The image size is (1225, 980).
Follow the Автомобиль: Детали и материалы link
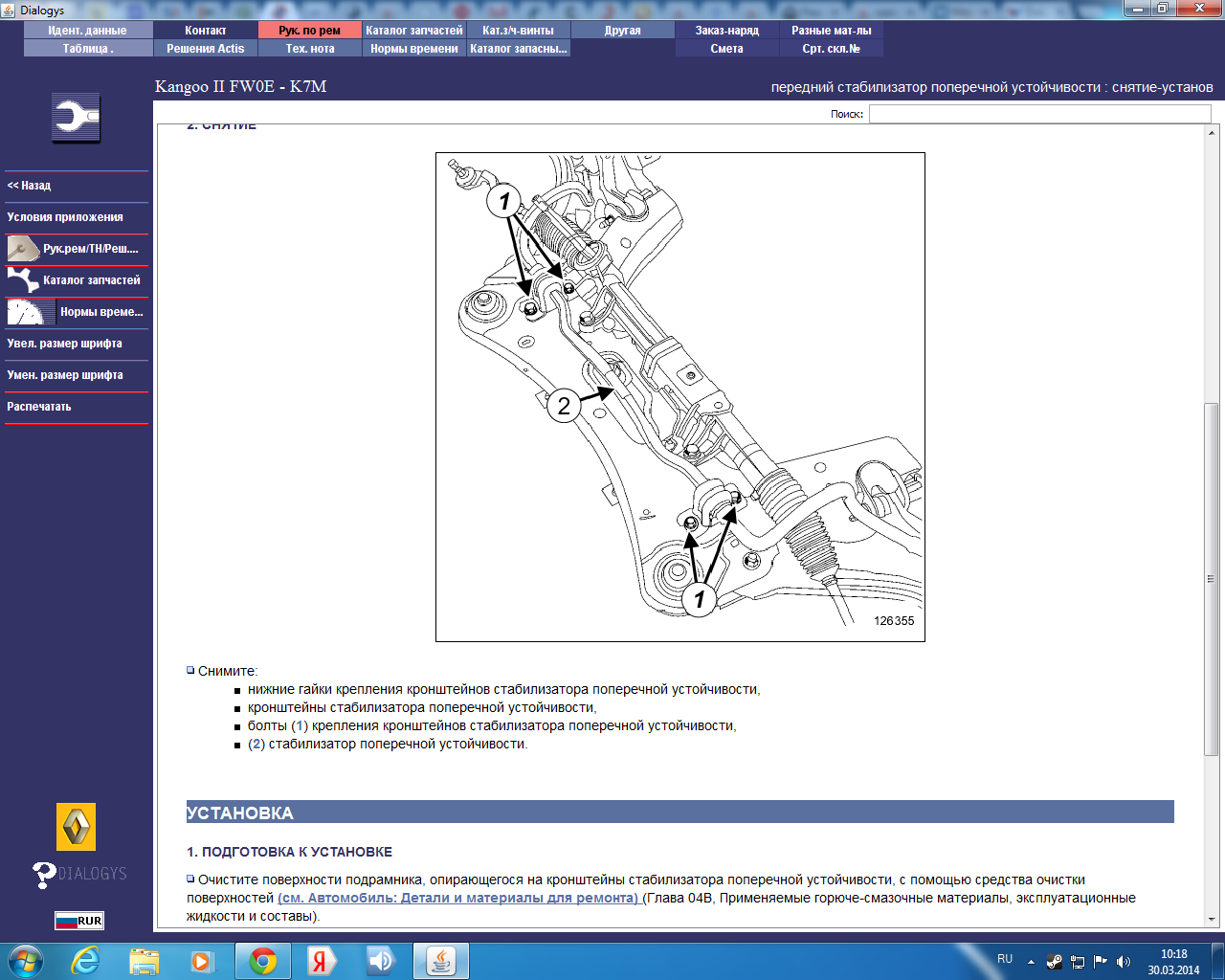pyautogui.click(x=459, y=898)
